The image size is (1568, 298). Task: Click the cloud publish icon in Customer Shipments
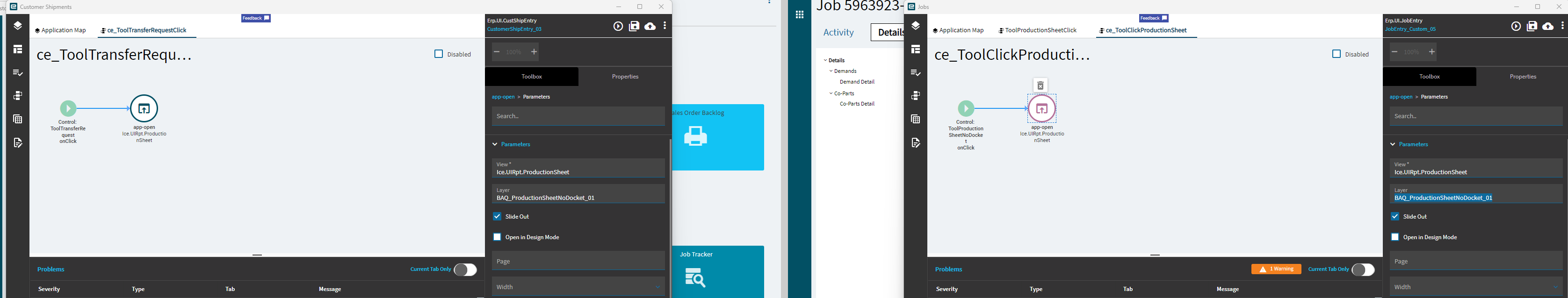pos(650,26)
